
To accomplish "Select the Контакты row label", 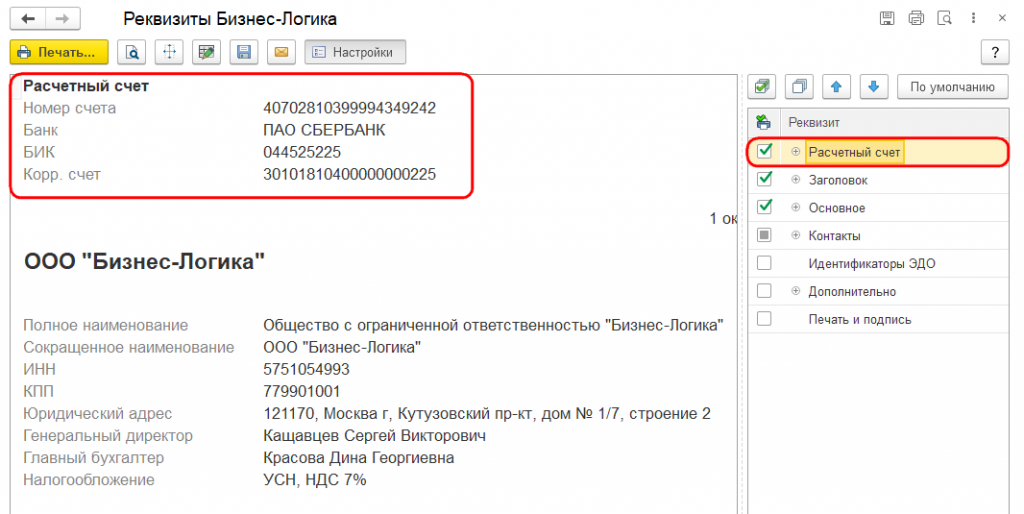I will pyautogui.click(x=835, y=236).
